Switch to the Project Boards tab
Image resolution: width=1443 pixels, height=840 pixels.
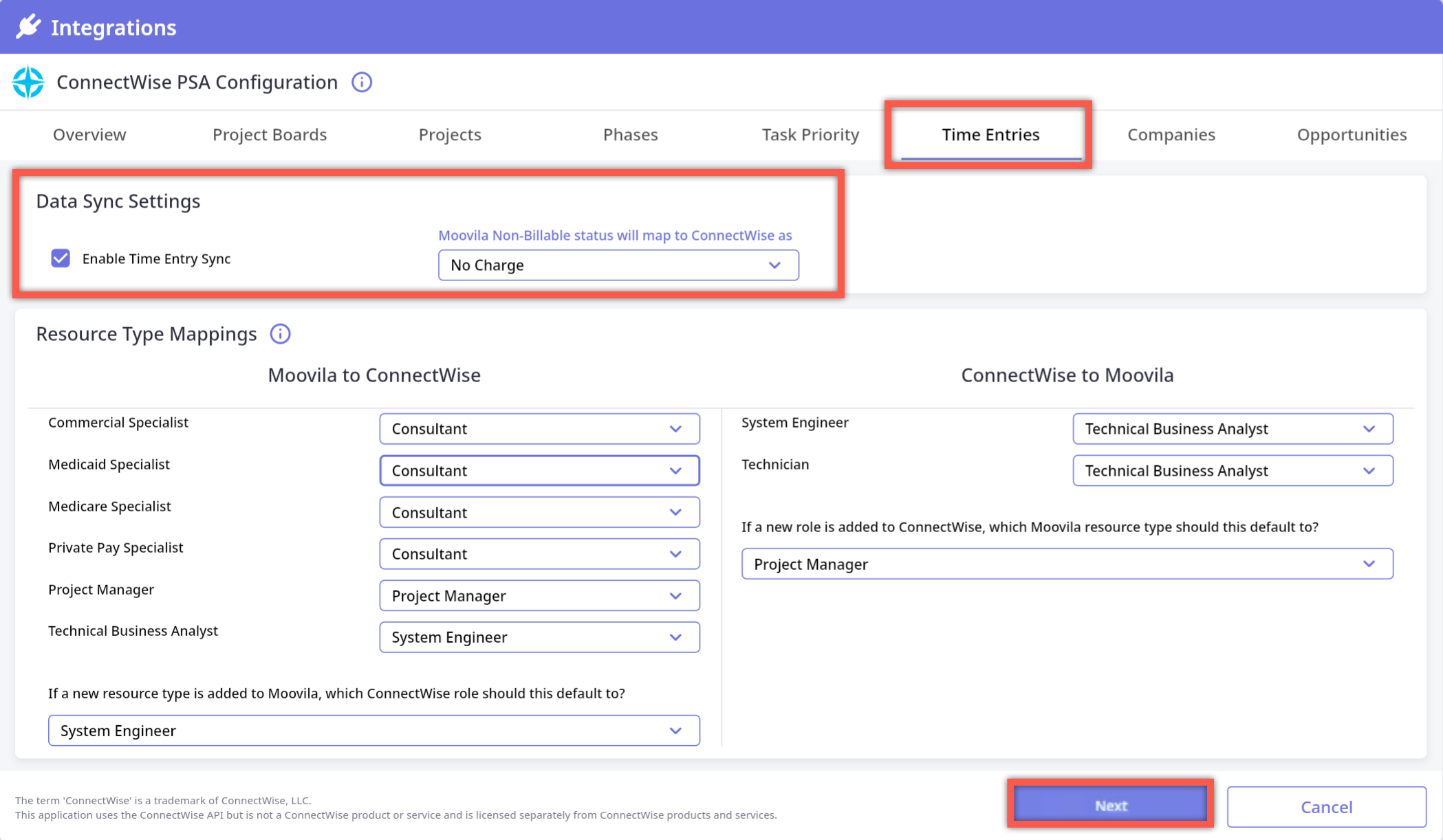270,135
